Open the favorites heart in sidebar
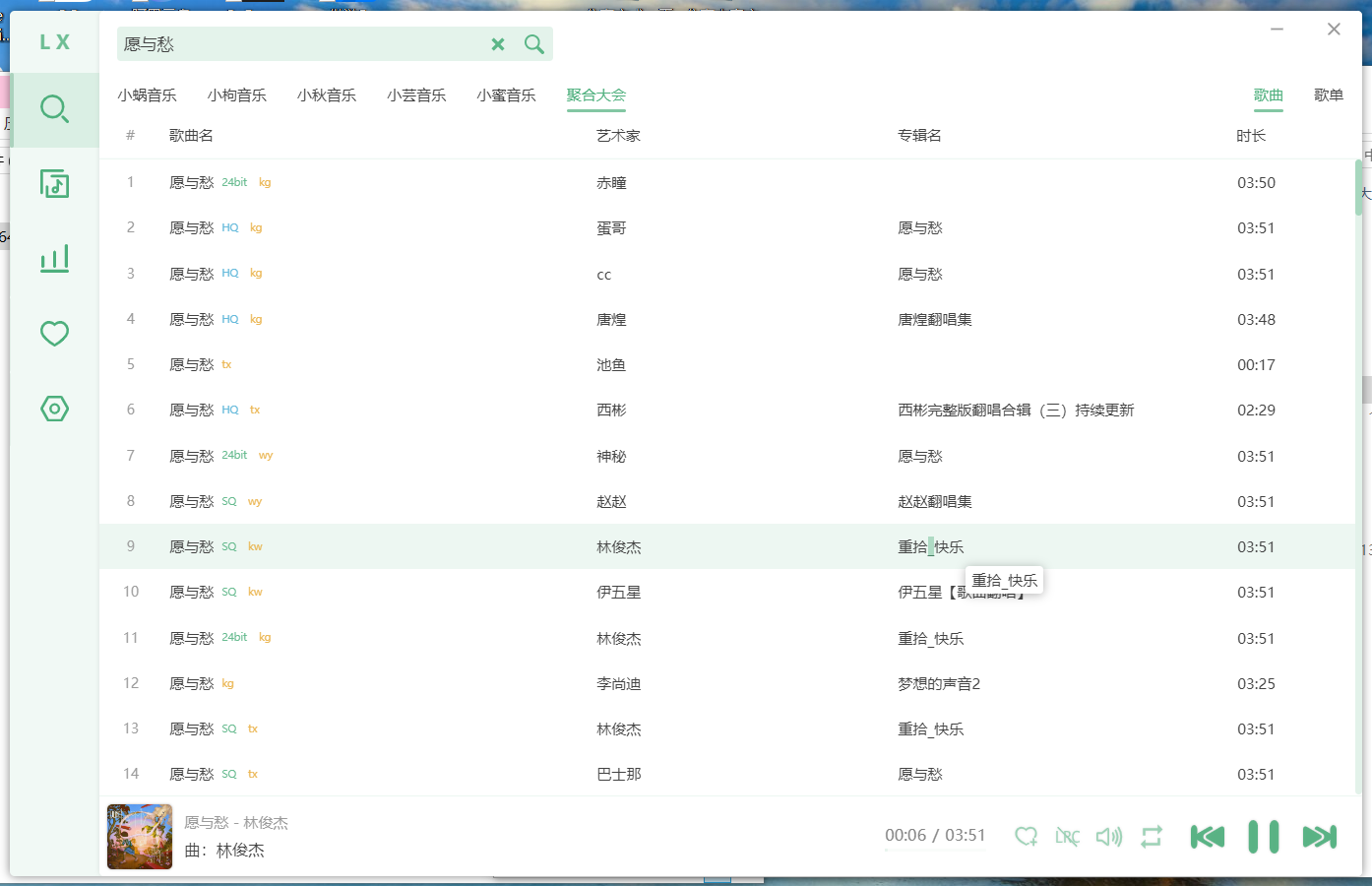 [x=54, y=334]
